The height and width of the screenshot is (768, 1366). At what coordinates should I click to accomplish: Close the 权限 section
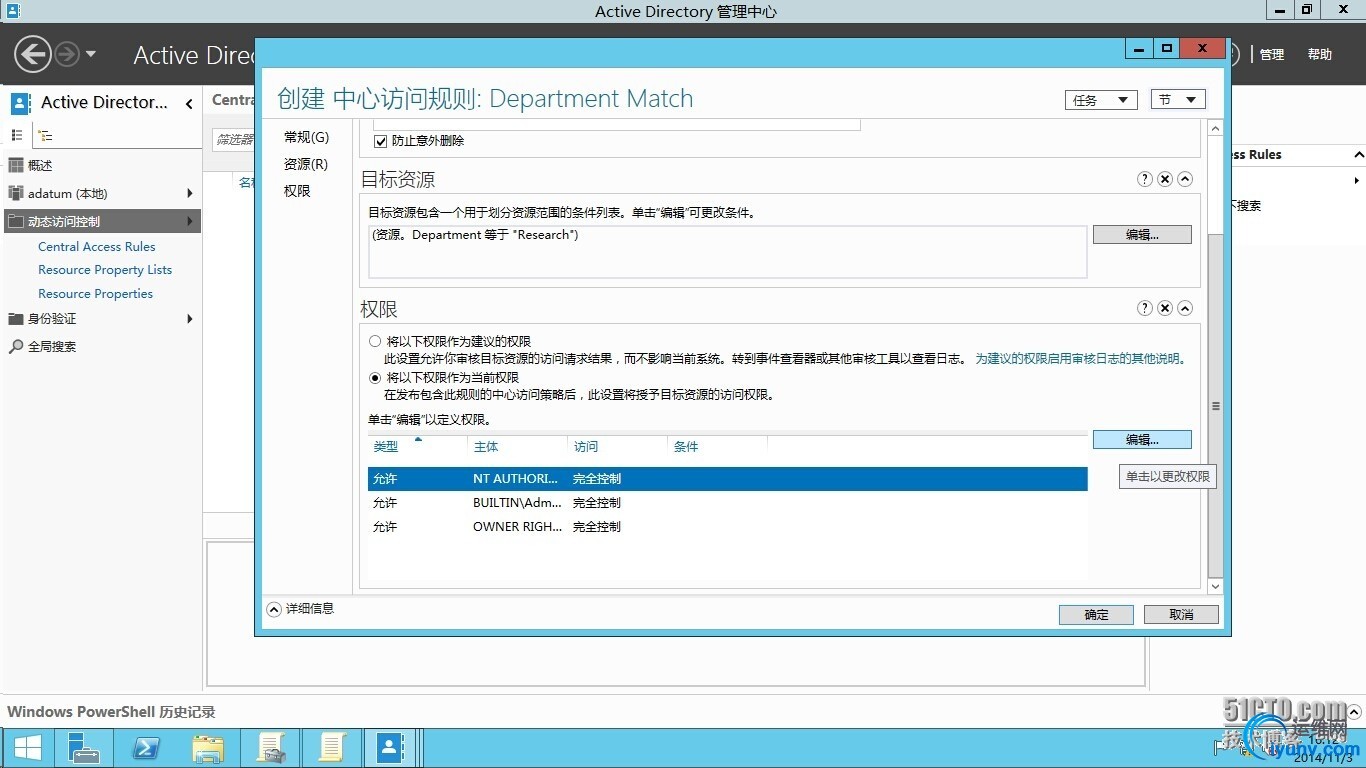click(1165, 308)
